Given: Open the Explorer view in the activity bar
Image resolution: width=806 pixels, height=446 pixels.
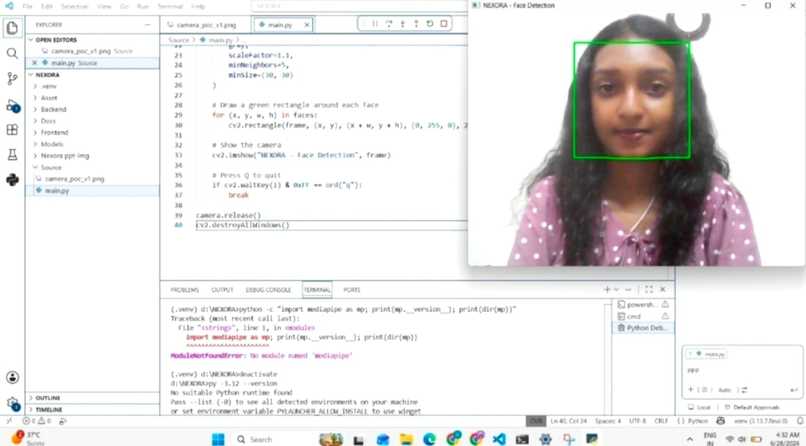Looking at the screenshot, I should (x=12, y=28).
